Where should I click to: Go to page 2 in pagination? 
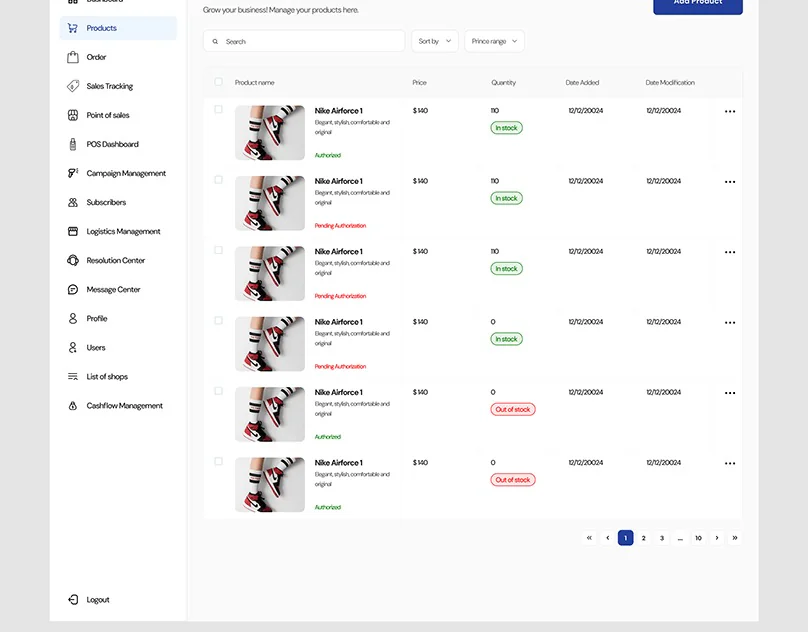(644, 538)
